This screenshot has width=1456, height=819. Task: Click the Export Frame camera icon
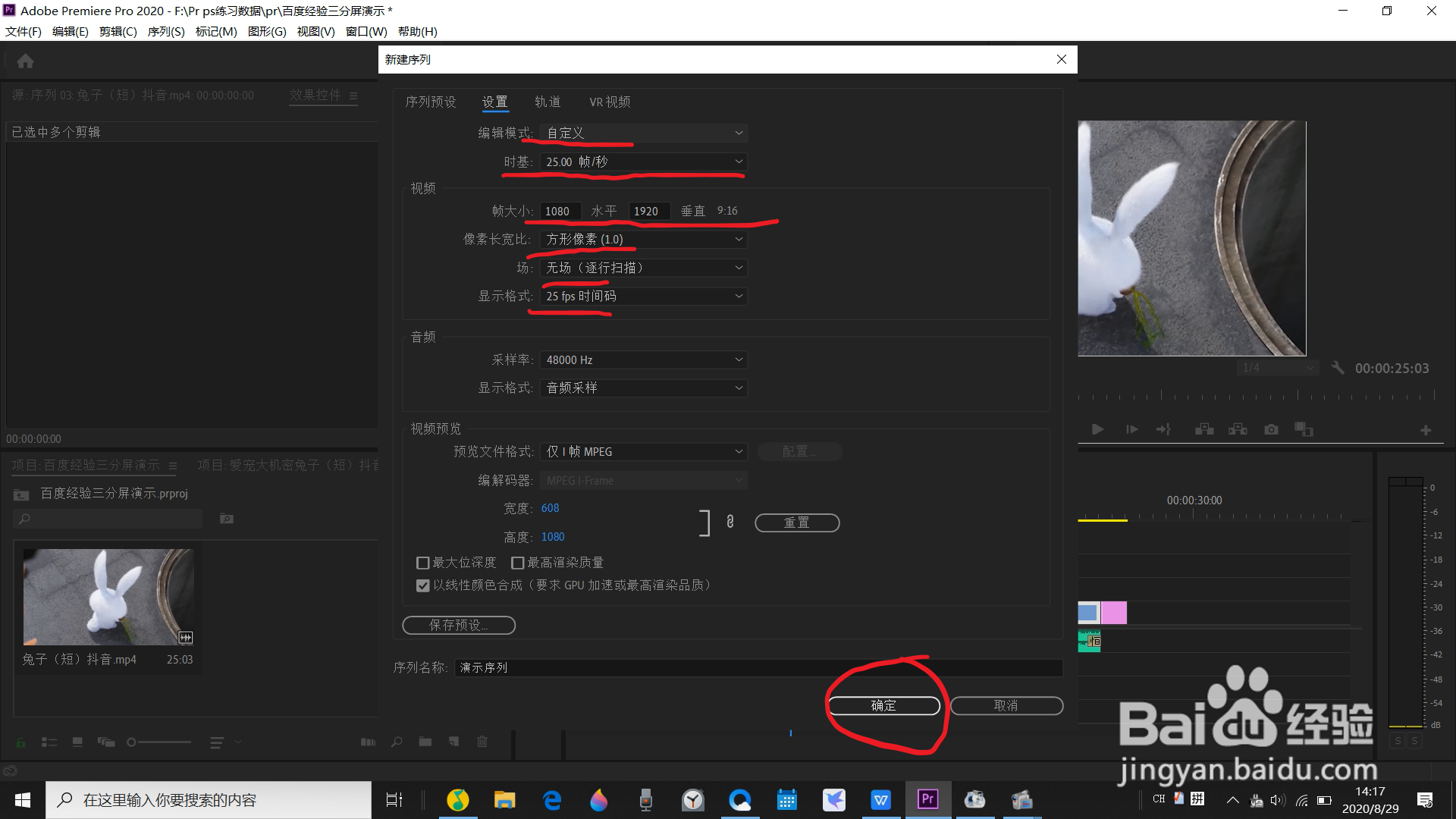click(x=1271, y=430)
